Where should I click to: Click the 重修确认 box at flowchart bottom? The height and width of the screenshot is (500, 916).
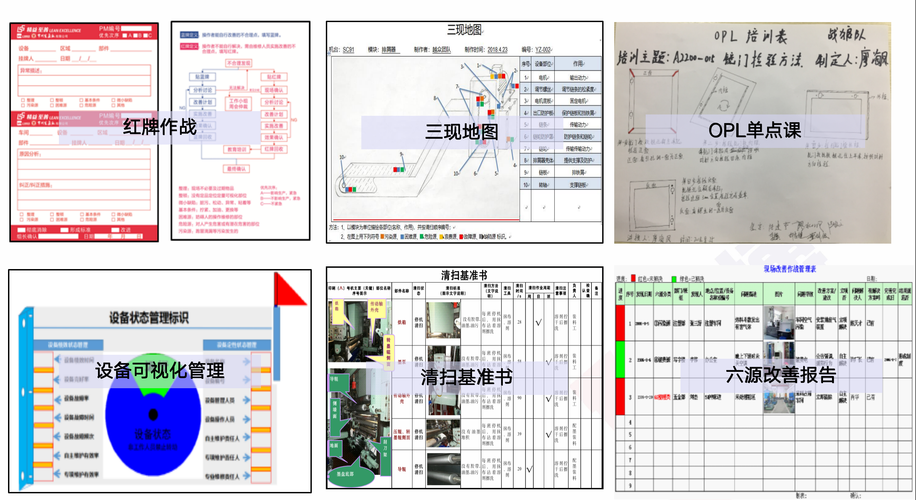236,170
